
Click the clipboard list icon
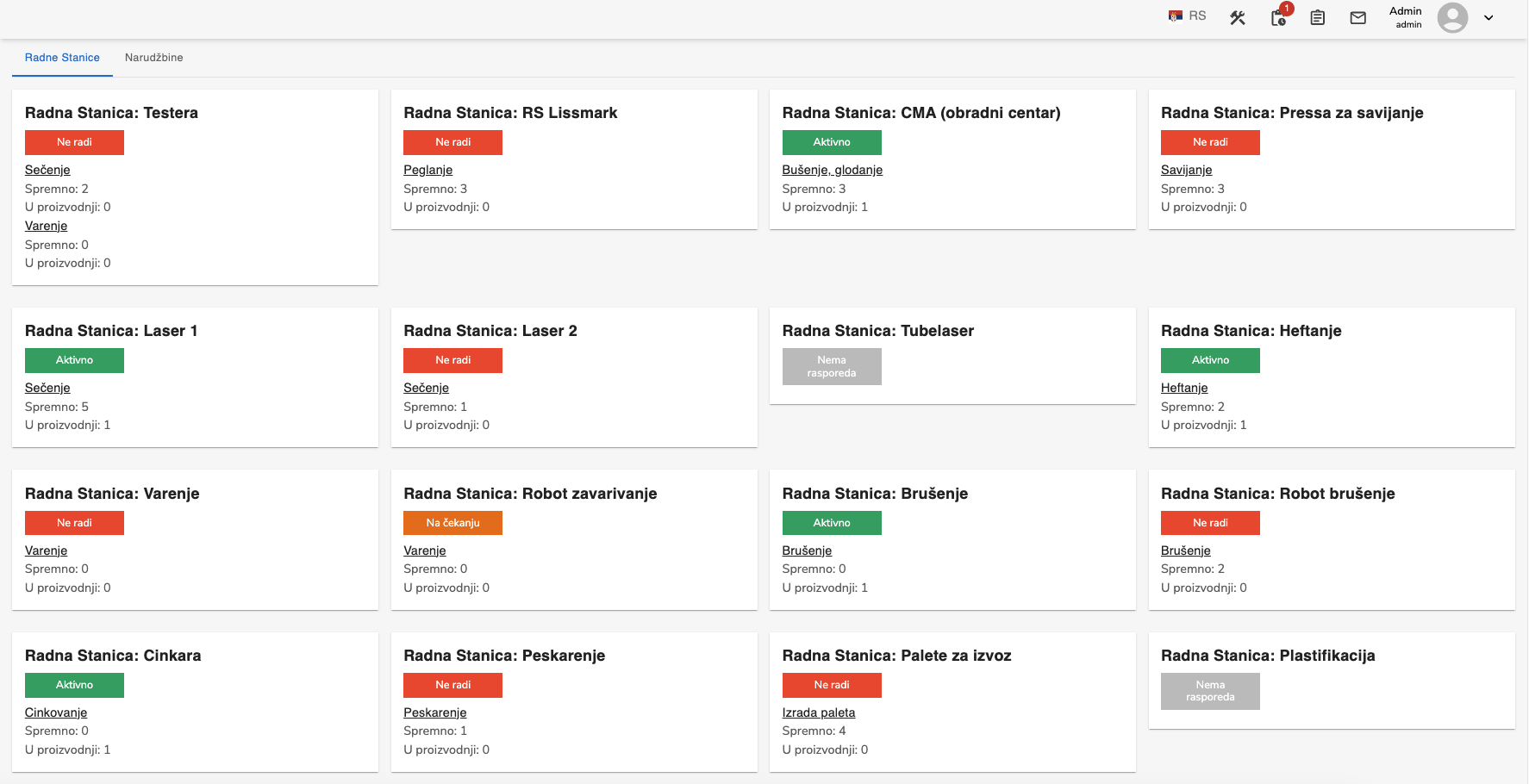pyautogui.click(x=1318, y=17)
